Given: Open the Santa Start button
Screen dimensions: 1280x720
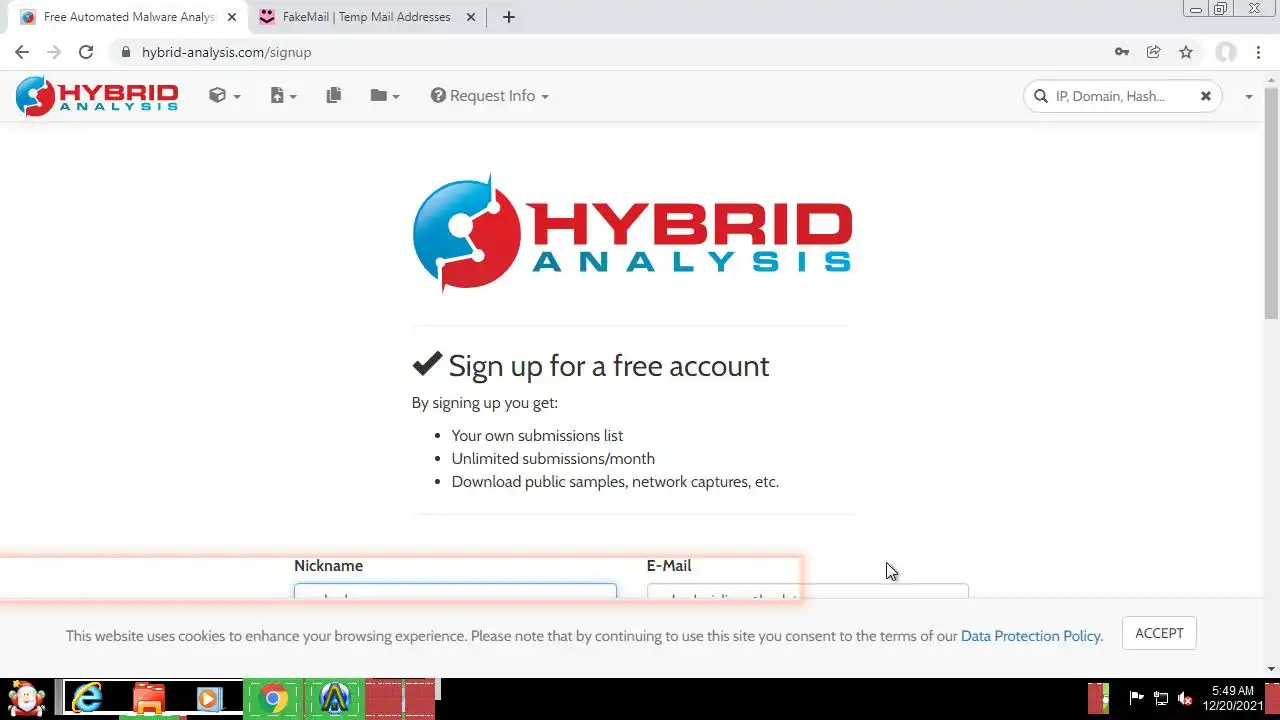Looking at the screenshot, I should [28, 697].
